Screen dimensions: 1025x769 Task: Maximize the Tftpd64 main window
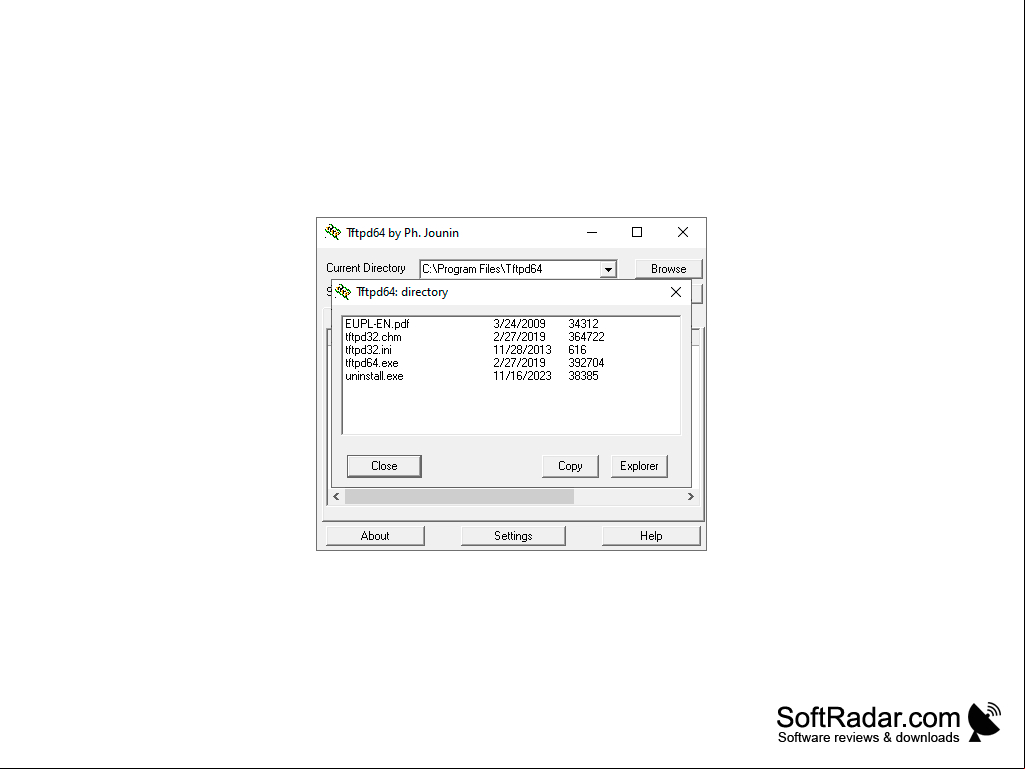[x=637, y=232]
